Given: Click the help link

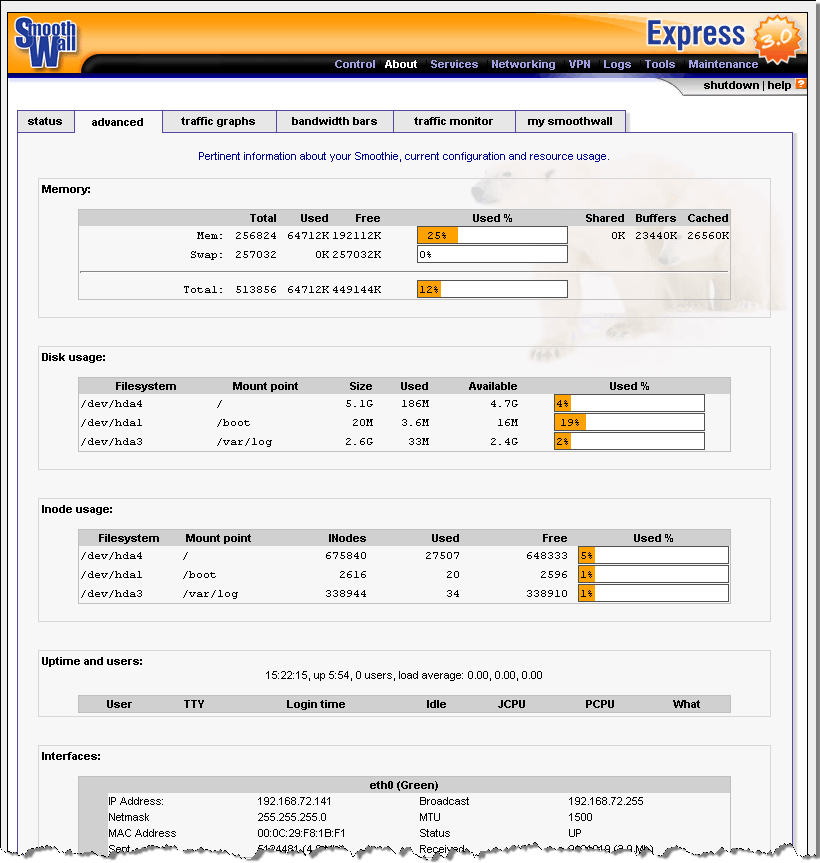Looking at the screenshot, I should point(779,85).
